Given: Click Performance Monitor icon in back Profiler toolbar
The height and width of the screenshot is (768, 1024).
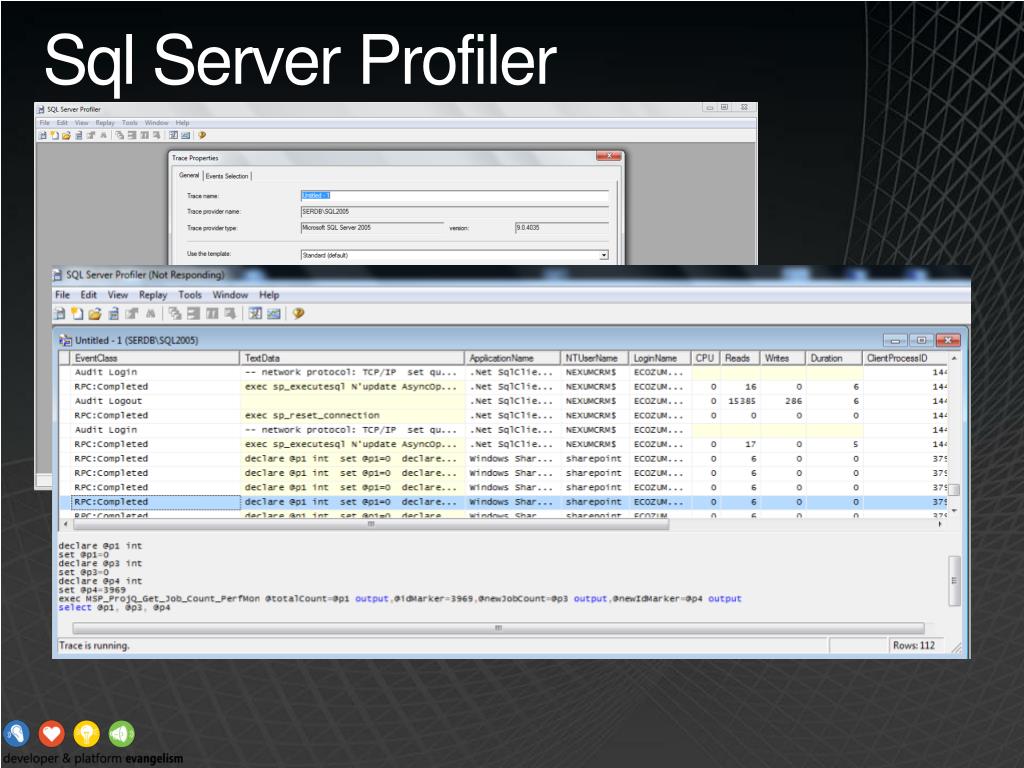Looking at the screenshot, I should point(185,135).
